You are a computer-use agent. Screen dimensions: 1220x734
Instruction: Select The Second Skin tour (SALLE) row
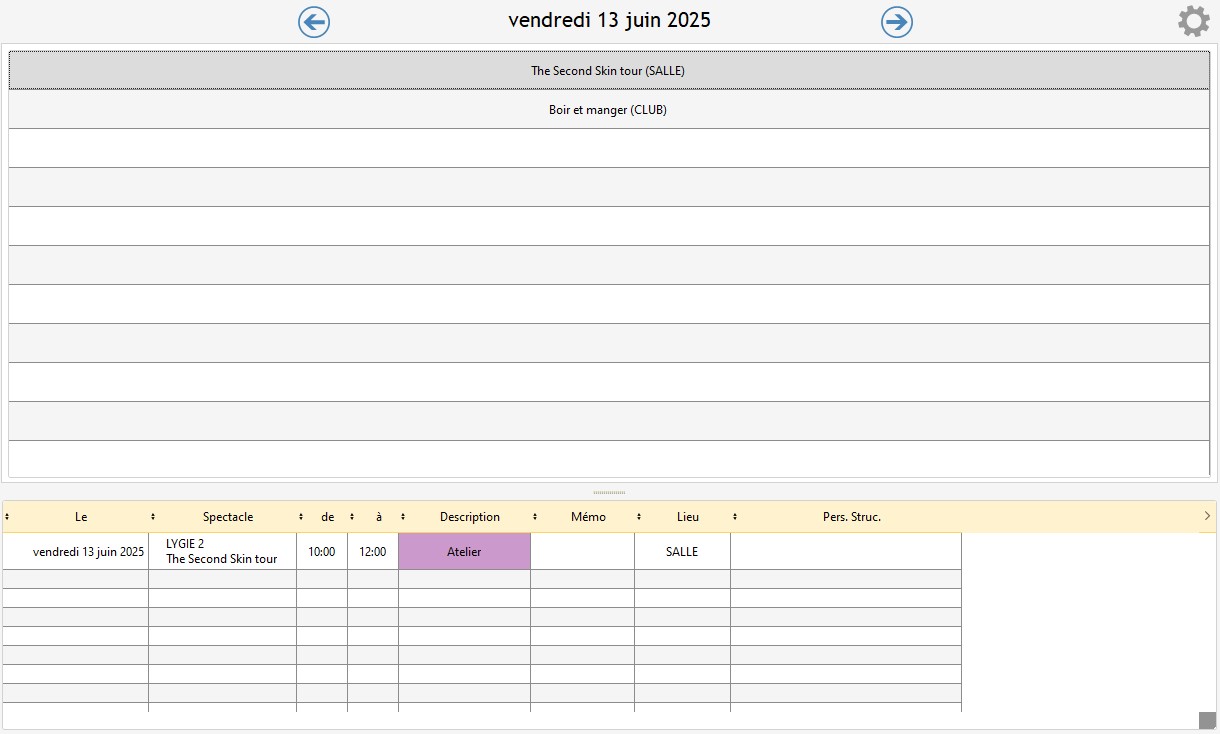(x=608, y=71)
